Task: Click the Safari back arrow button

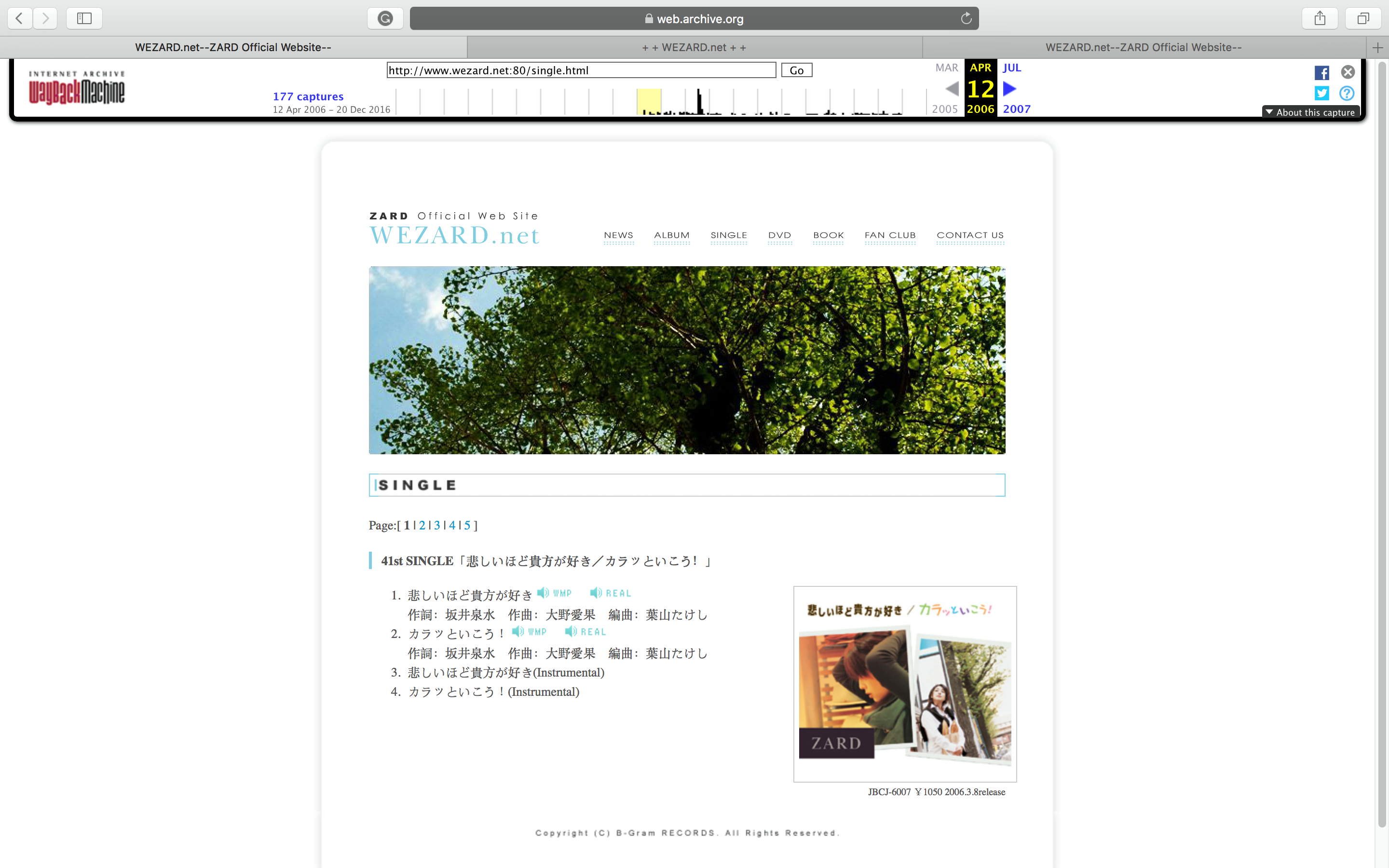Action: (19, 18)
